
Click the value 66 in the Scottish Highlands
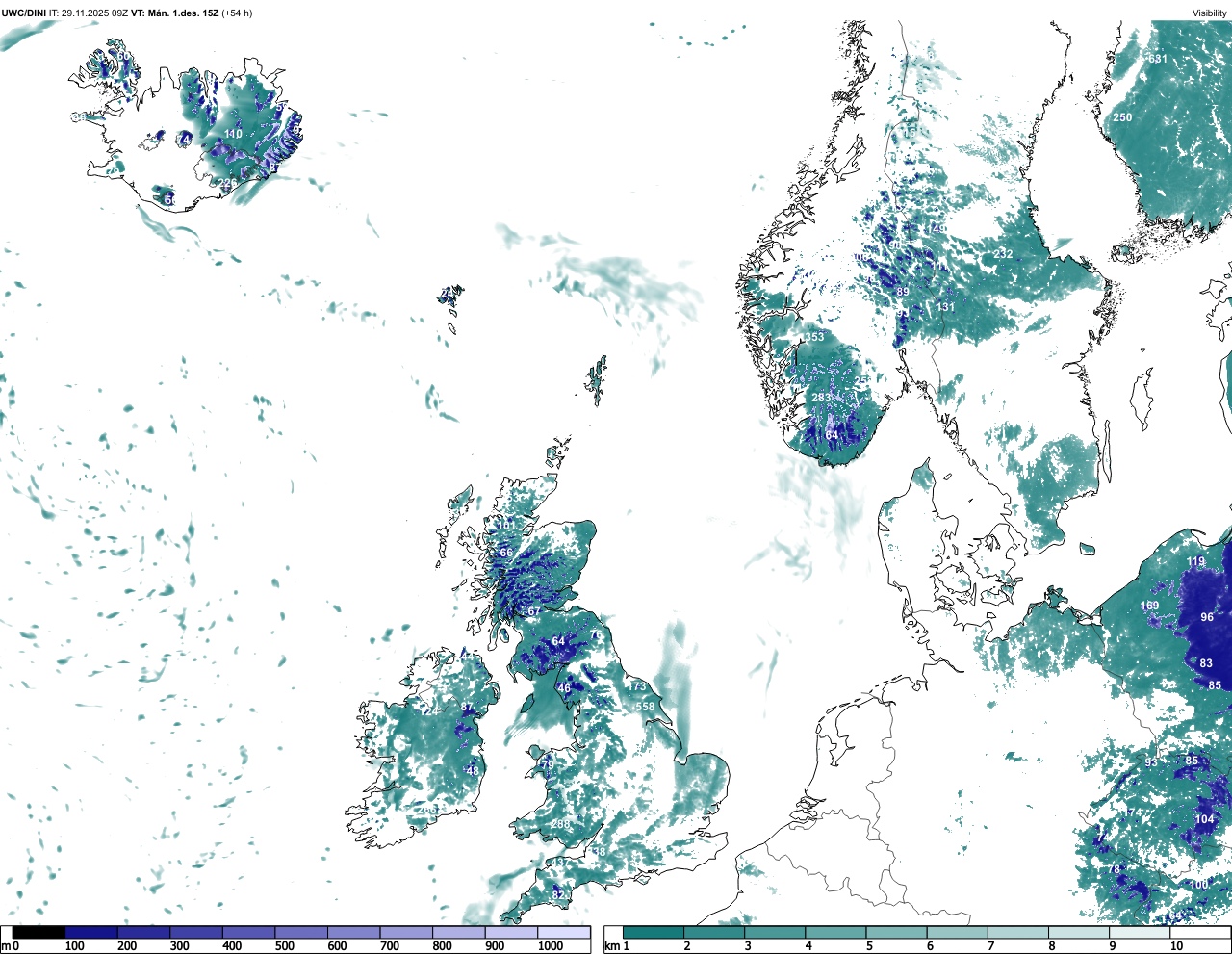506,554
